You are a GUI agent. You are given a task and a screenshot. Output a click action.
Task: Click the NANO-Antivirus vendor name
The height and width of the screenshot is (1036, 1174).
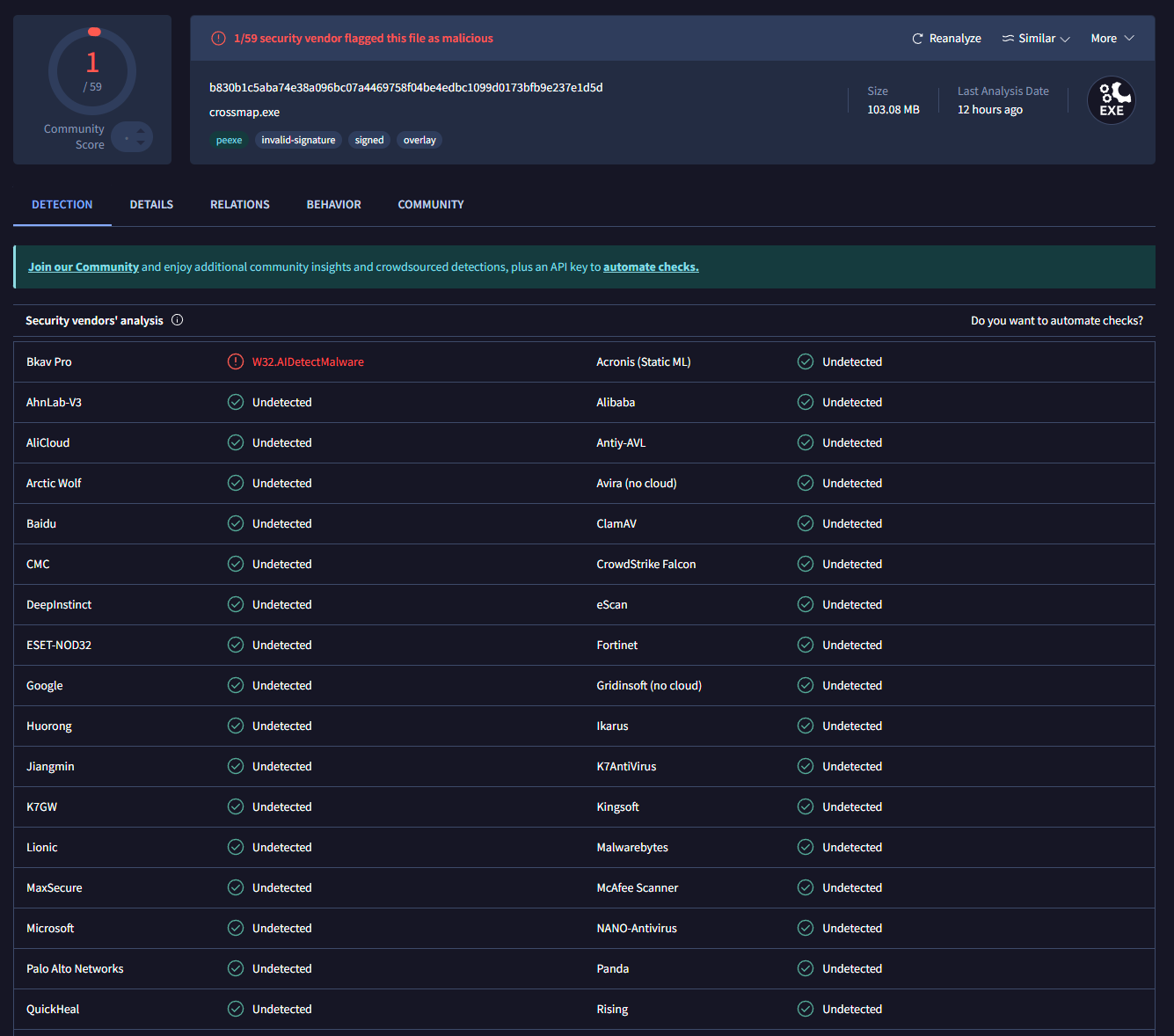(637, 929)
